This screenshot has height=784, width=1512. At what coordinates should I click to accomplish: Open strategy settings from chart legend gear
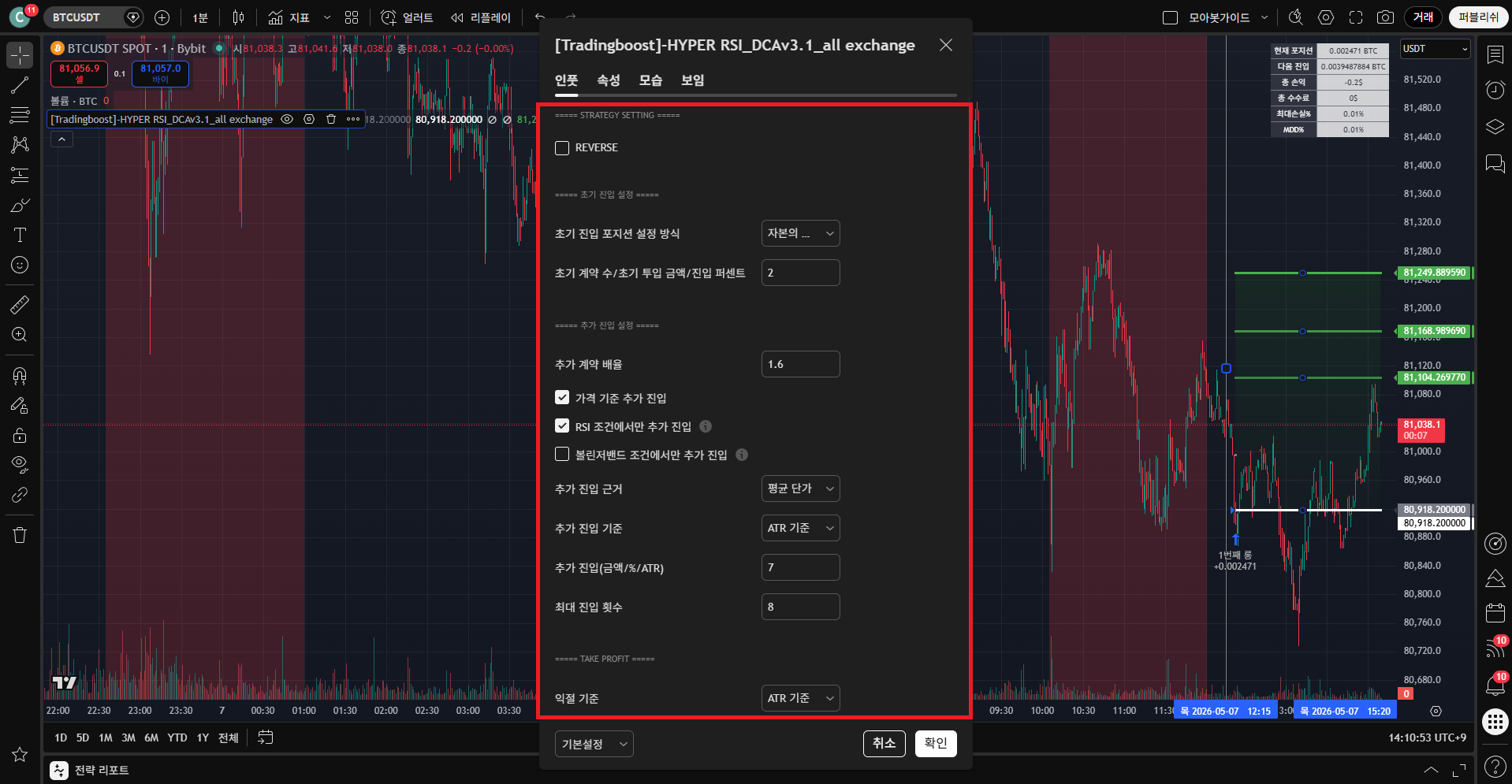(x=309, y=120)
